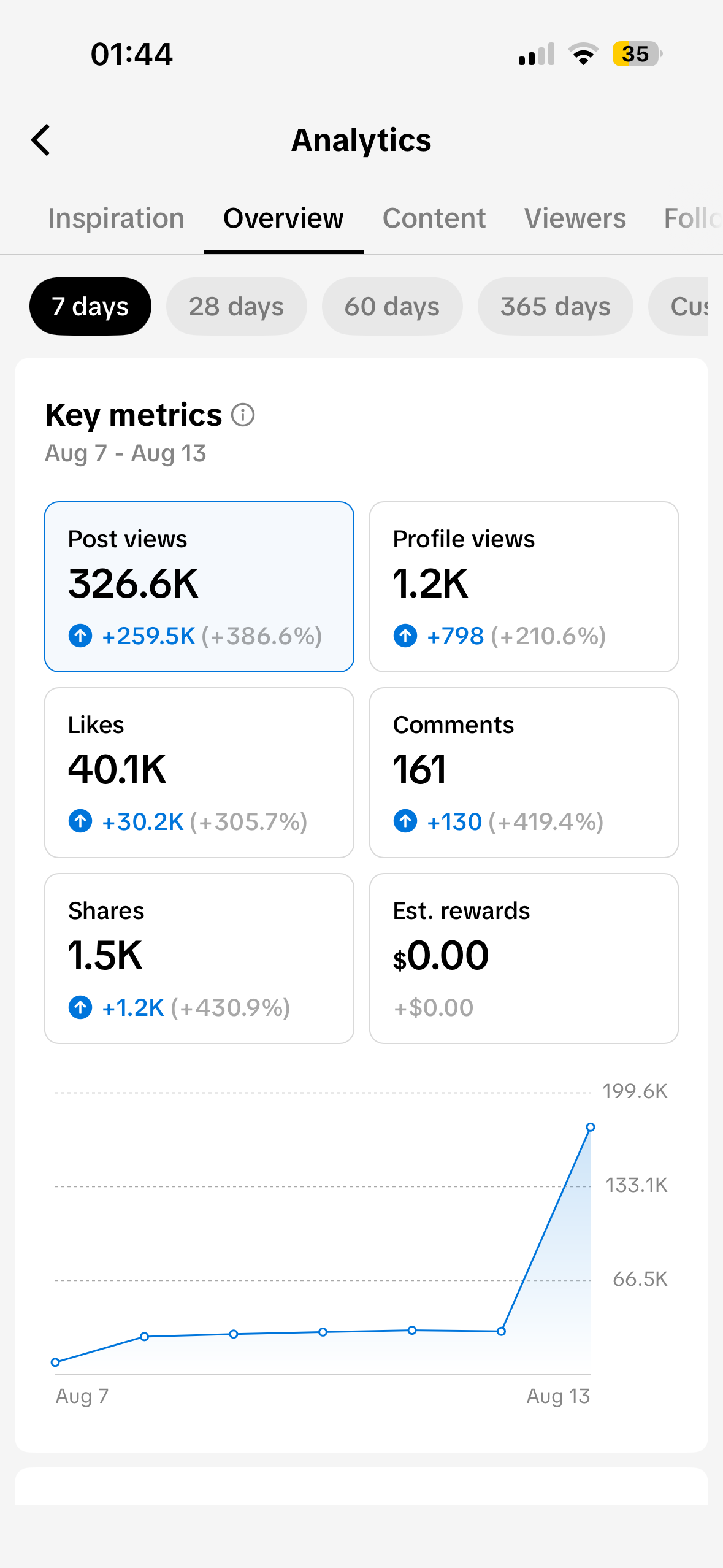This screenshot has height=1568, width=723.
Task: Switch to the Inspiration tab
Action: pyautogui.click(x=117, y=218)
